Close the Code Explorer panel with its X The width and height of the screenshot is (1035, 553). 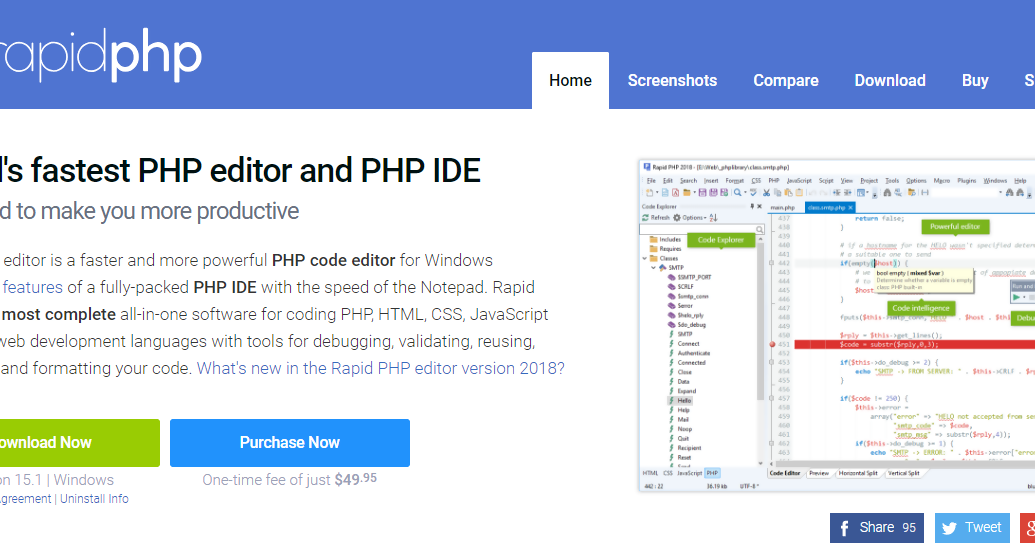[760, 207]
